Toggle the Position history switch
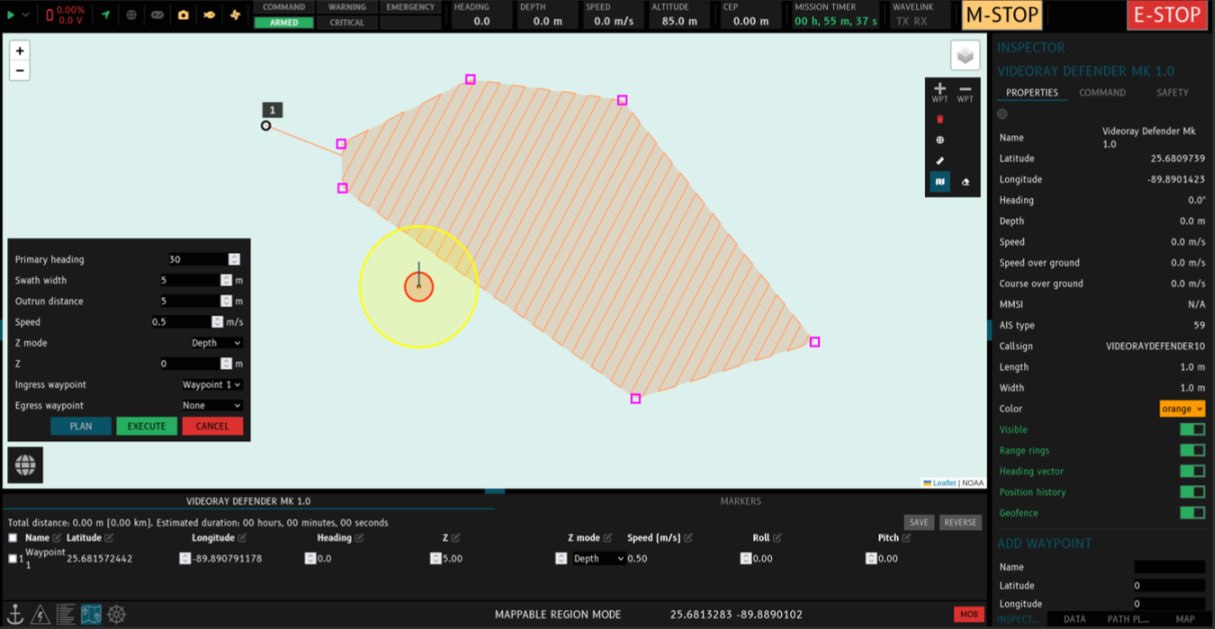Image resolution: width=1215 pixels, height=629 pixels. pyautogui.click(x=1192, y=492)
